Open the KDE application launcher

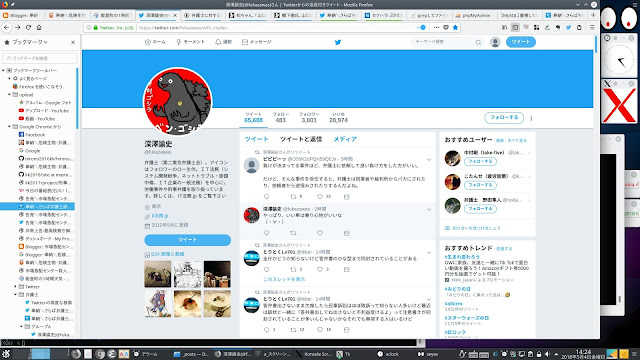(6, 354)
